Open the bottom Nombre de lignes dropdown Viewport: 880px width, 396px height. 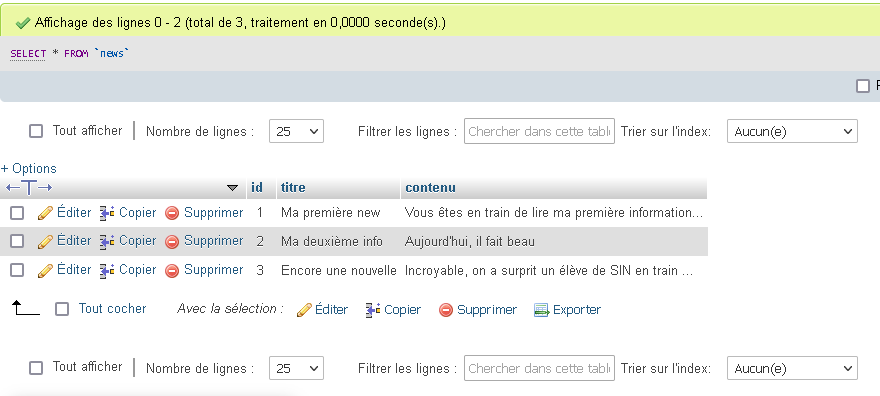[x=296, y=369]
